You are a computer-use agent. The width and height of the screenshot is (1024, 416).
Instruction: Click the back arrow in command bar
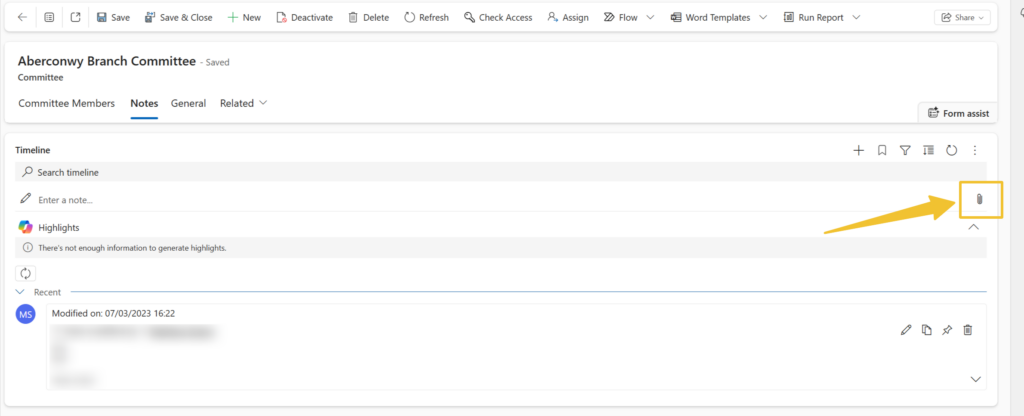22,17
